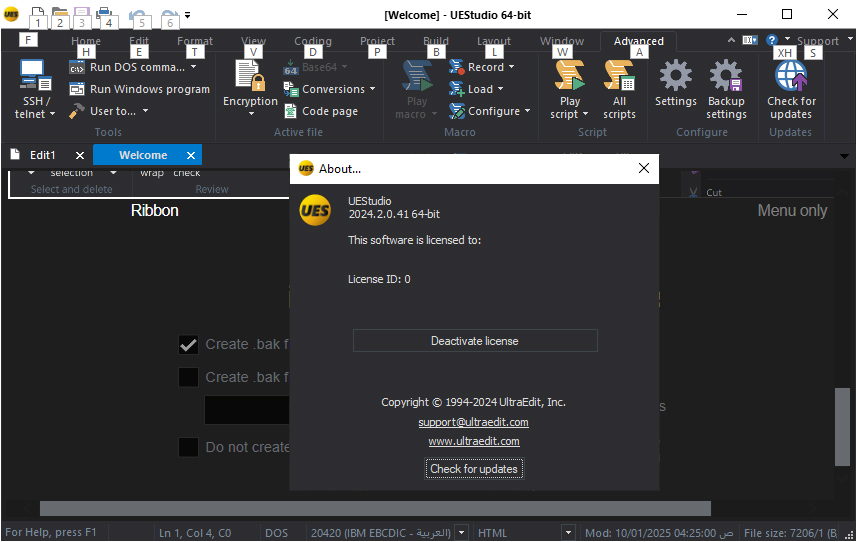This screenshot has width=857, height=542.
Task: Expand Quick Access Toolbar customize arrow
Action: (187, 15)
